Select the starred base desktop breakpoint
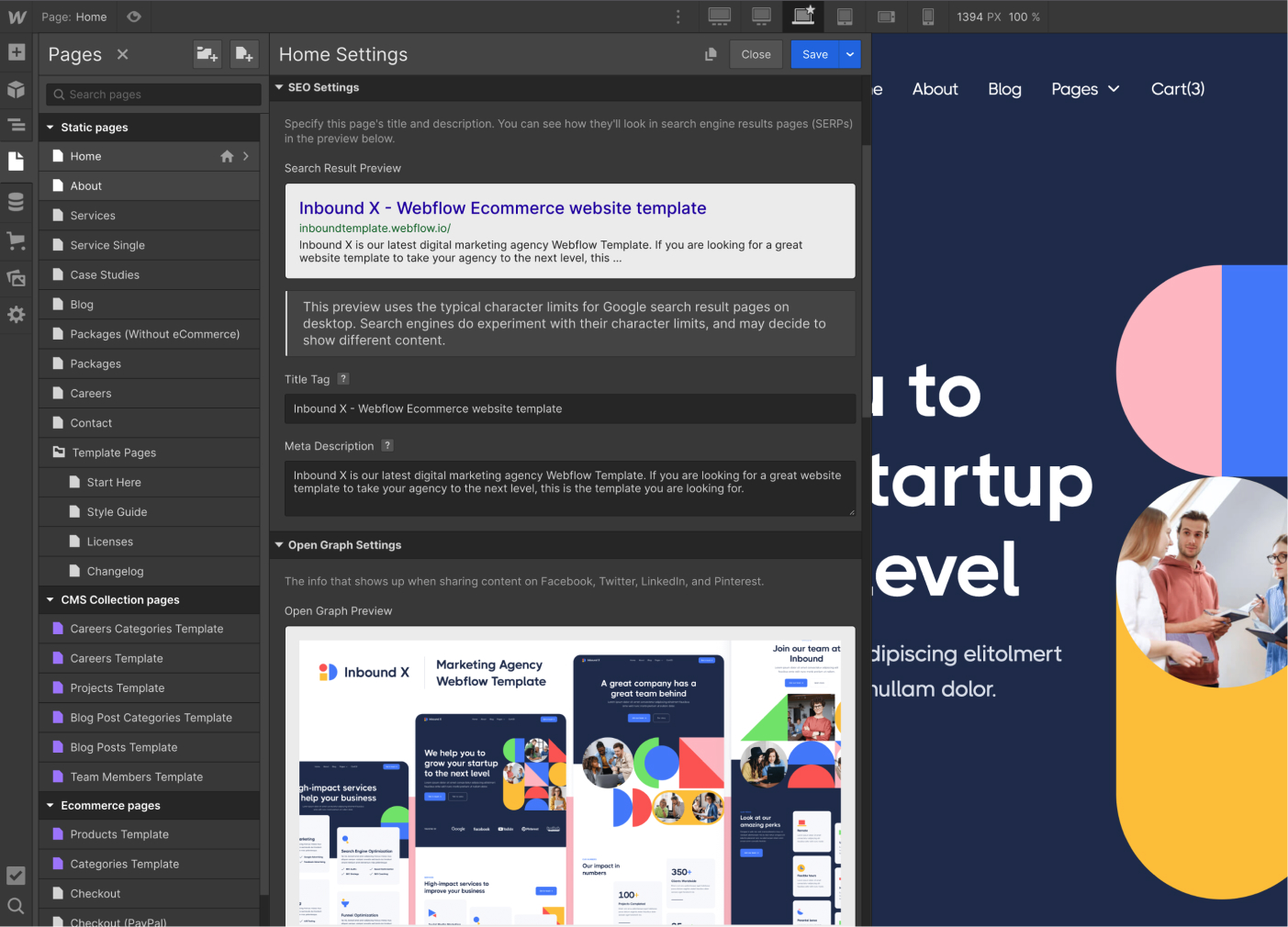 (x=803, y=17)
